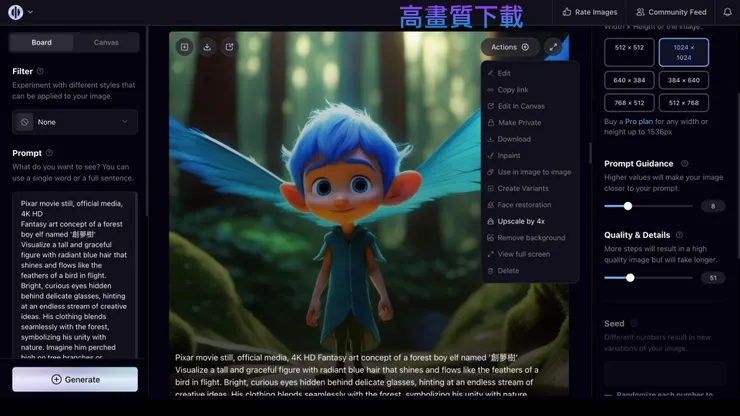The image size is (740, 416).
Task: Show the Quality & Details help icon
Action: [x=679, y=235]
